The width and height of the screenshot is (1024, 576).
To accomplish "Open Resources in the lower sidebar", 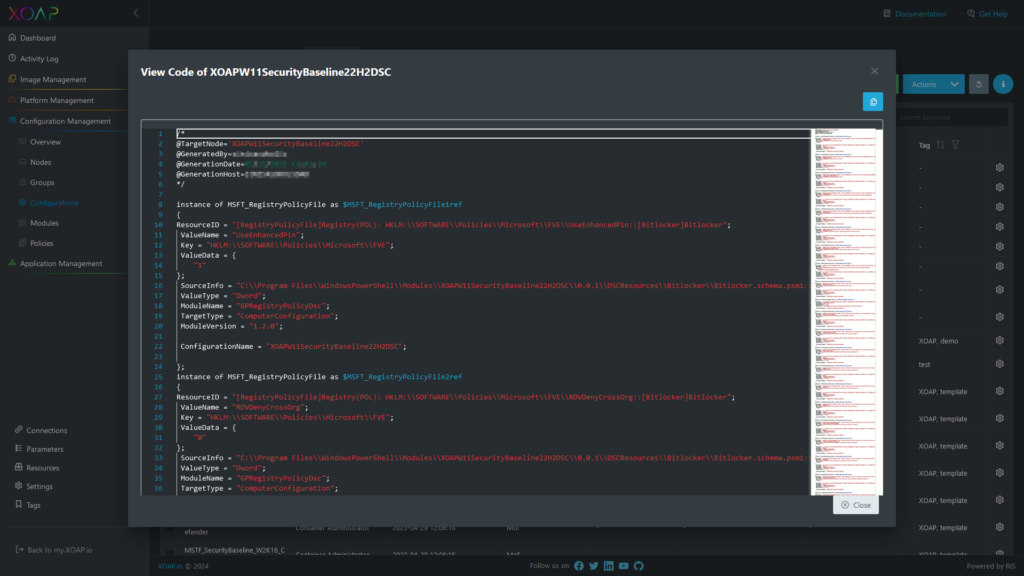I will 42,468.
